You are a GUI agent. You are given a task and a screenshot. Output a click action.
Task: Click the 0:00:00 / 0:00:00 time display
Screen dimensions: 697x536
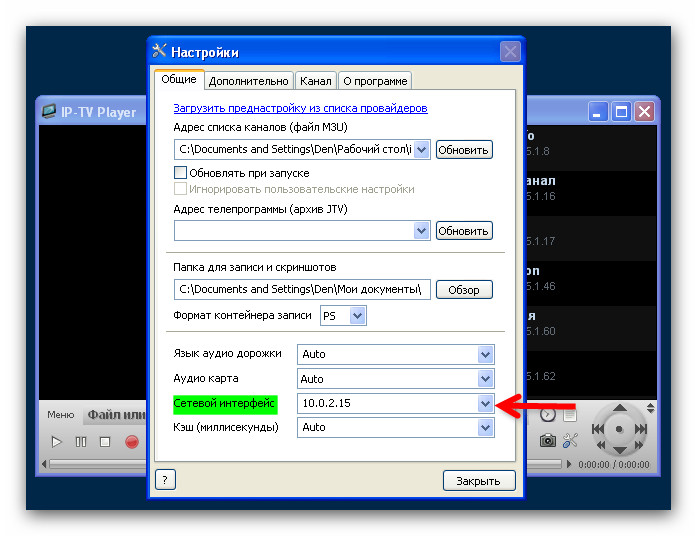pyautogui.click(x=613, y=464)
